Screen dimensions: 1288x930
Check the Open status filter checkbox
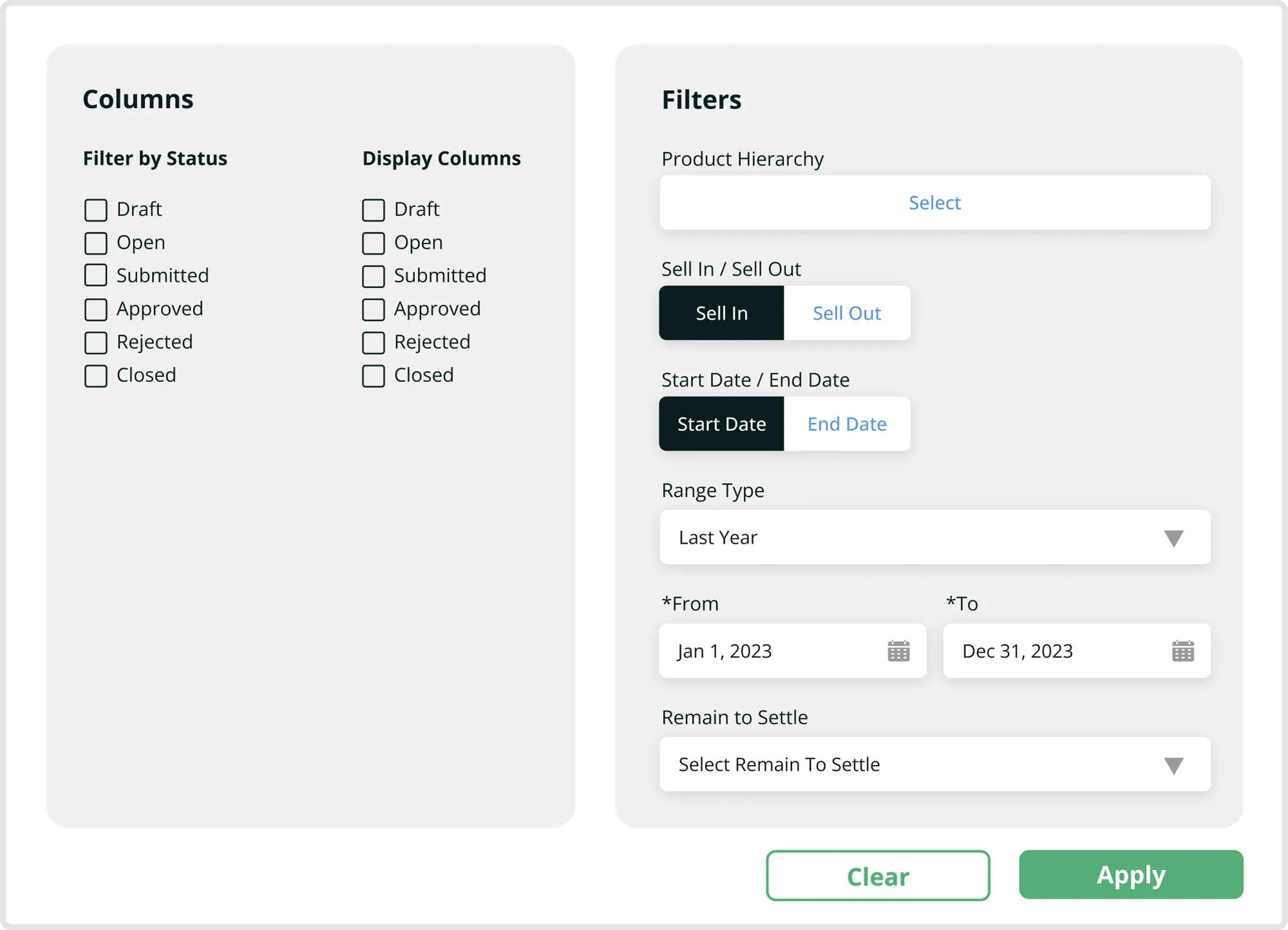click(x=95, y=243)
